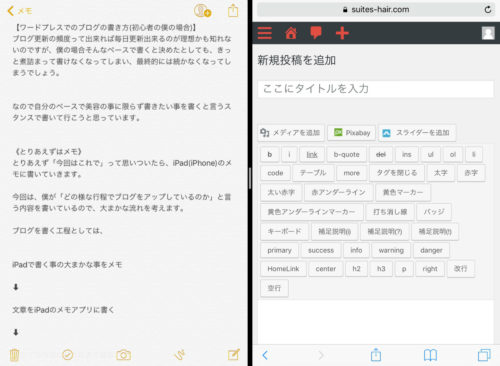This screenshot has width=500, height=366.
Task: Open the share icon in Notes top bar
Action: pyautogui.click(x=233, y=11)
